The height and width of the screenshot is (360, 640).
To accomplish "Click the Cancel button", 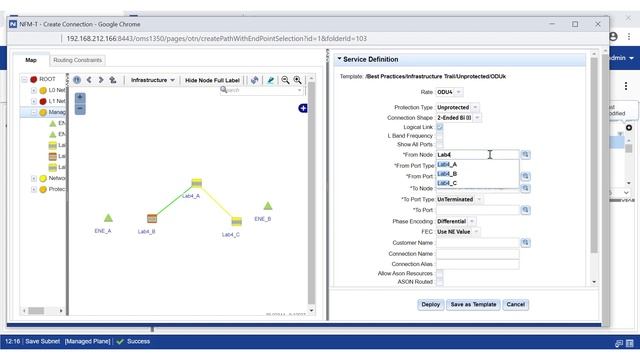I will click(x=516, y=304).
